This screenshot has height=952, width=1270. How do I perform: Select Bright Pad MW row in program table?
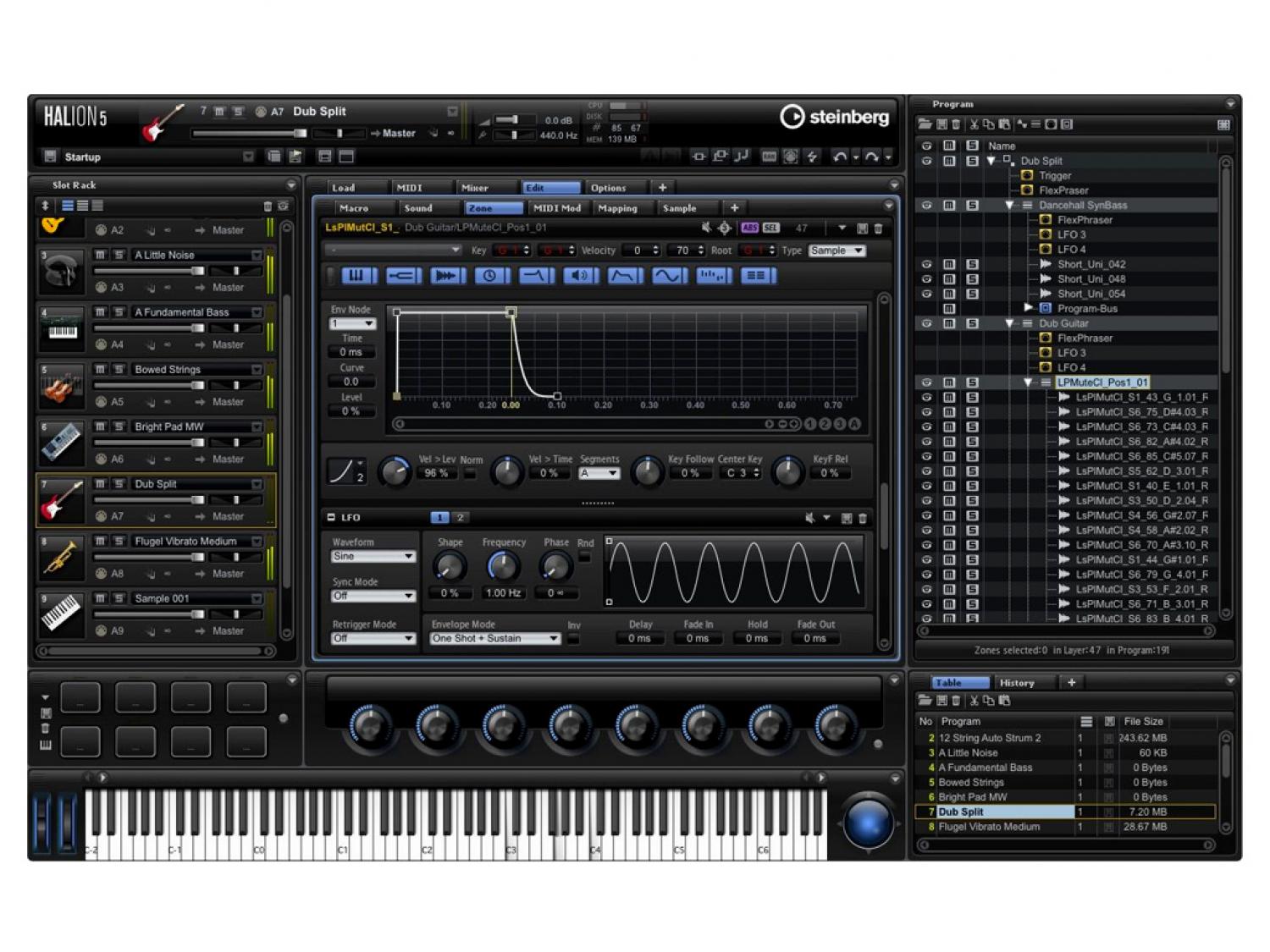tap(973, 797)
